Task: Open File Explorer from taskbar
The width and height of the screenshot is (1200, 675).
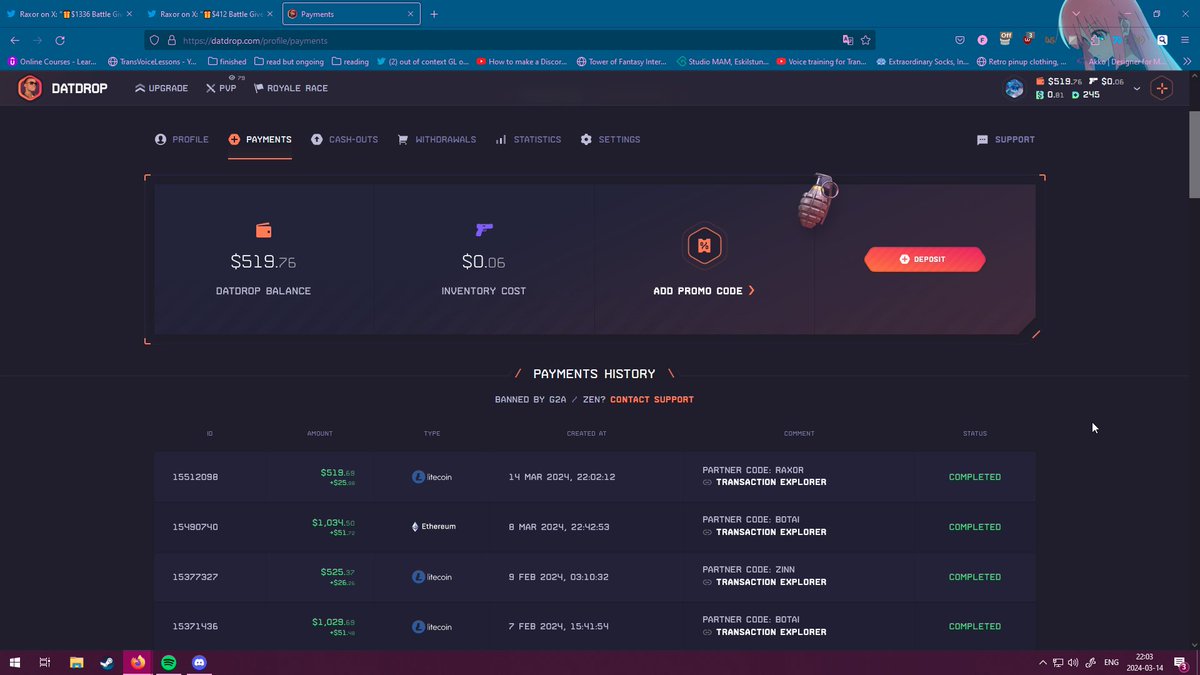Action: click(x=76, y=662)
